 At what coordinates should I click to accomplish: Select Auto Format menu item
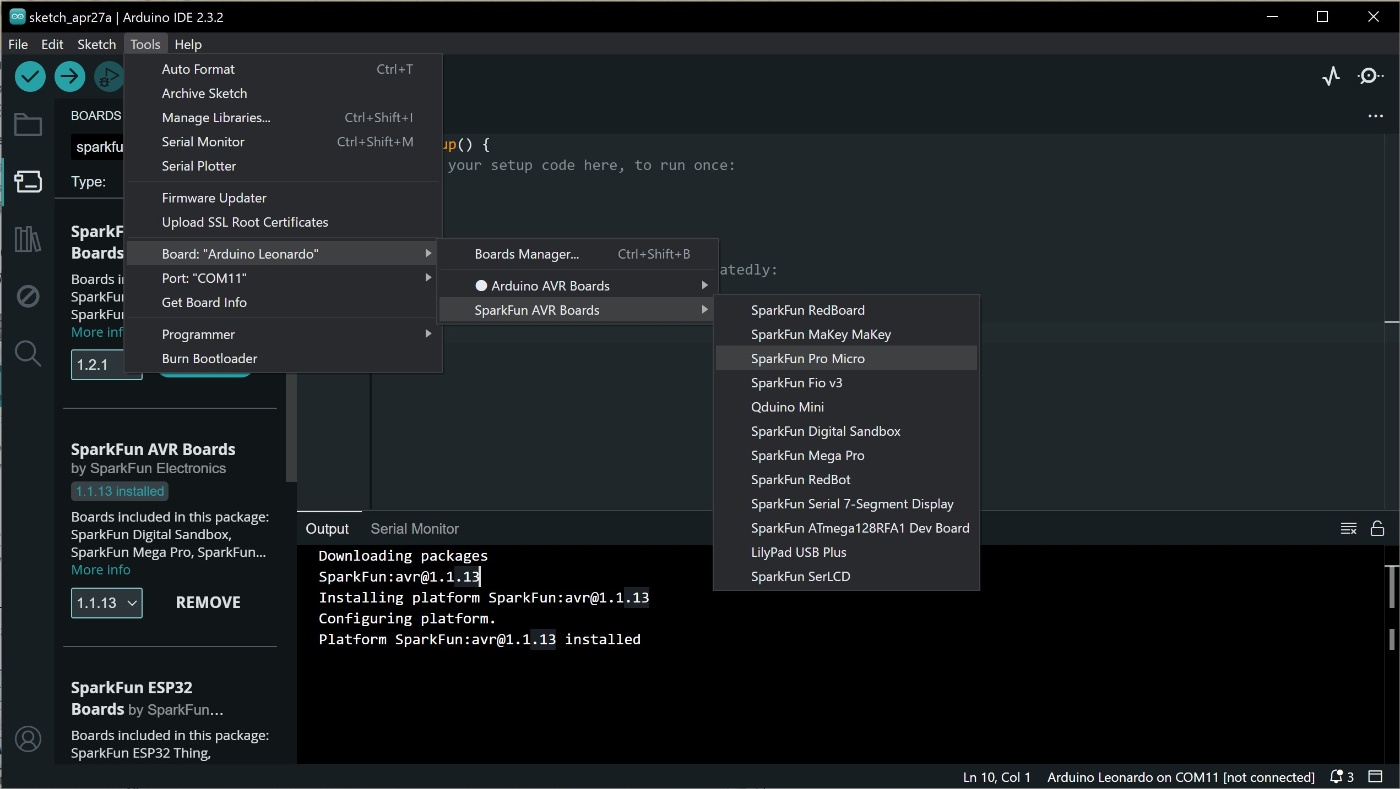[283, 69]
